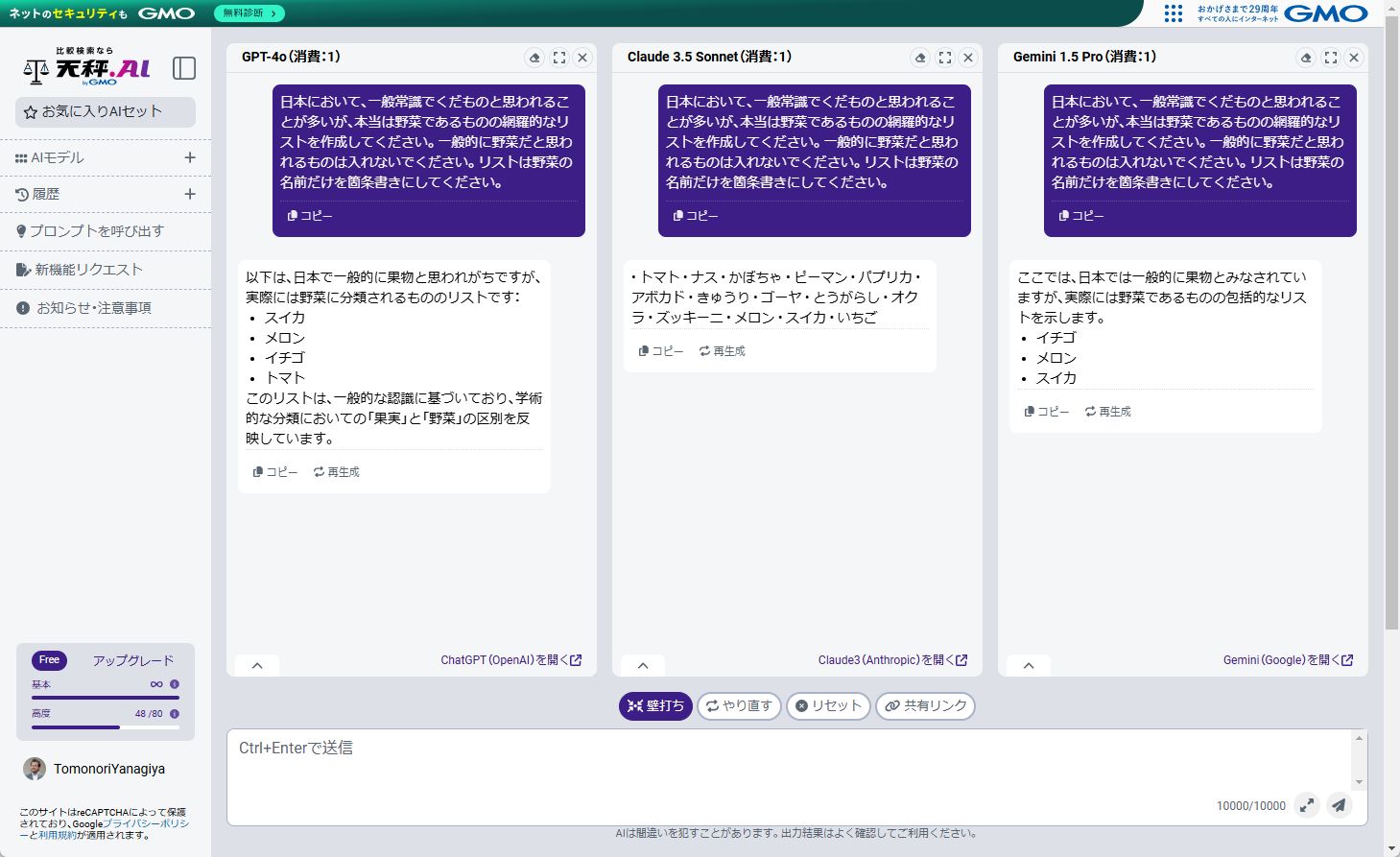Viewport: 1400px width, 857px height.
Task: Expand AIモデル section with plus
Action: [x=190, y=157]
